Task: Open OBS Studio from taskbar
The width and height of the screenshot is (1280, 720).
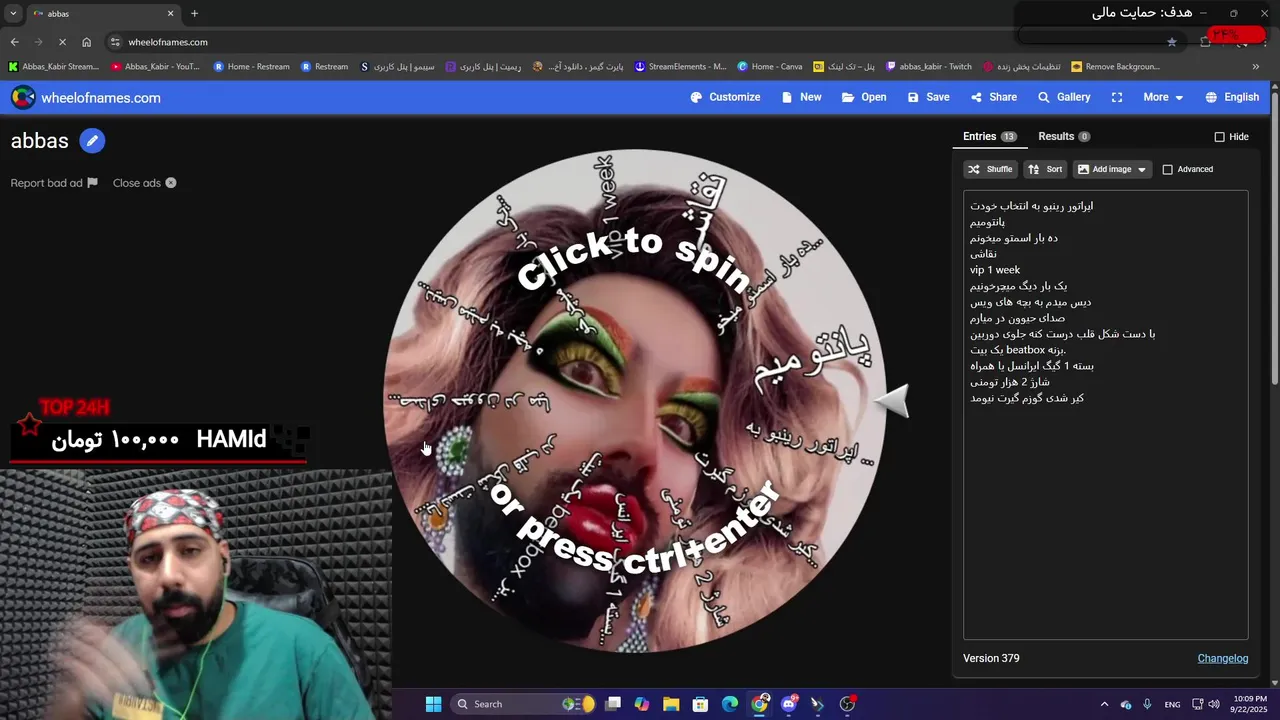Action: click(x=848, y=704)
